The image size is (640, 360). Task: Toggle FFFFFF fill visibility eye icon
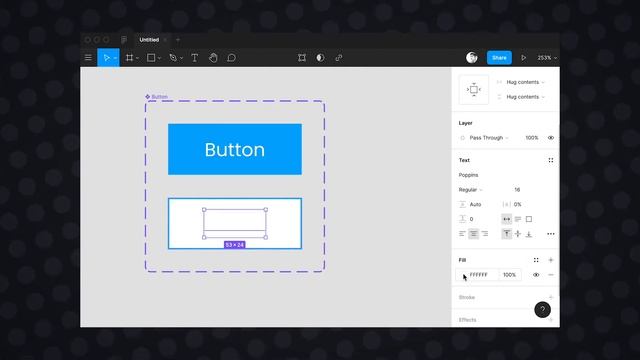(x=536, y=275)
